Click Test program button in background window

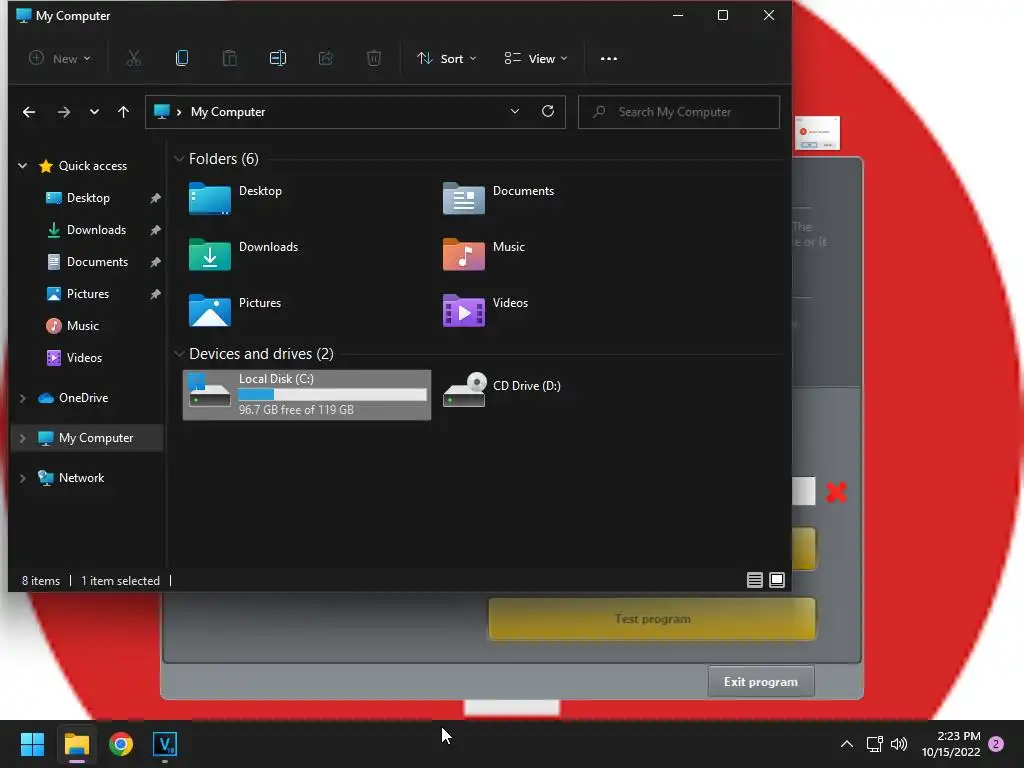652,619
